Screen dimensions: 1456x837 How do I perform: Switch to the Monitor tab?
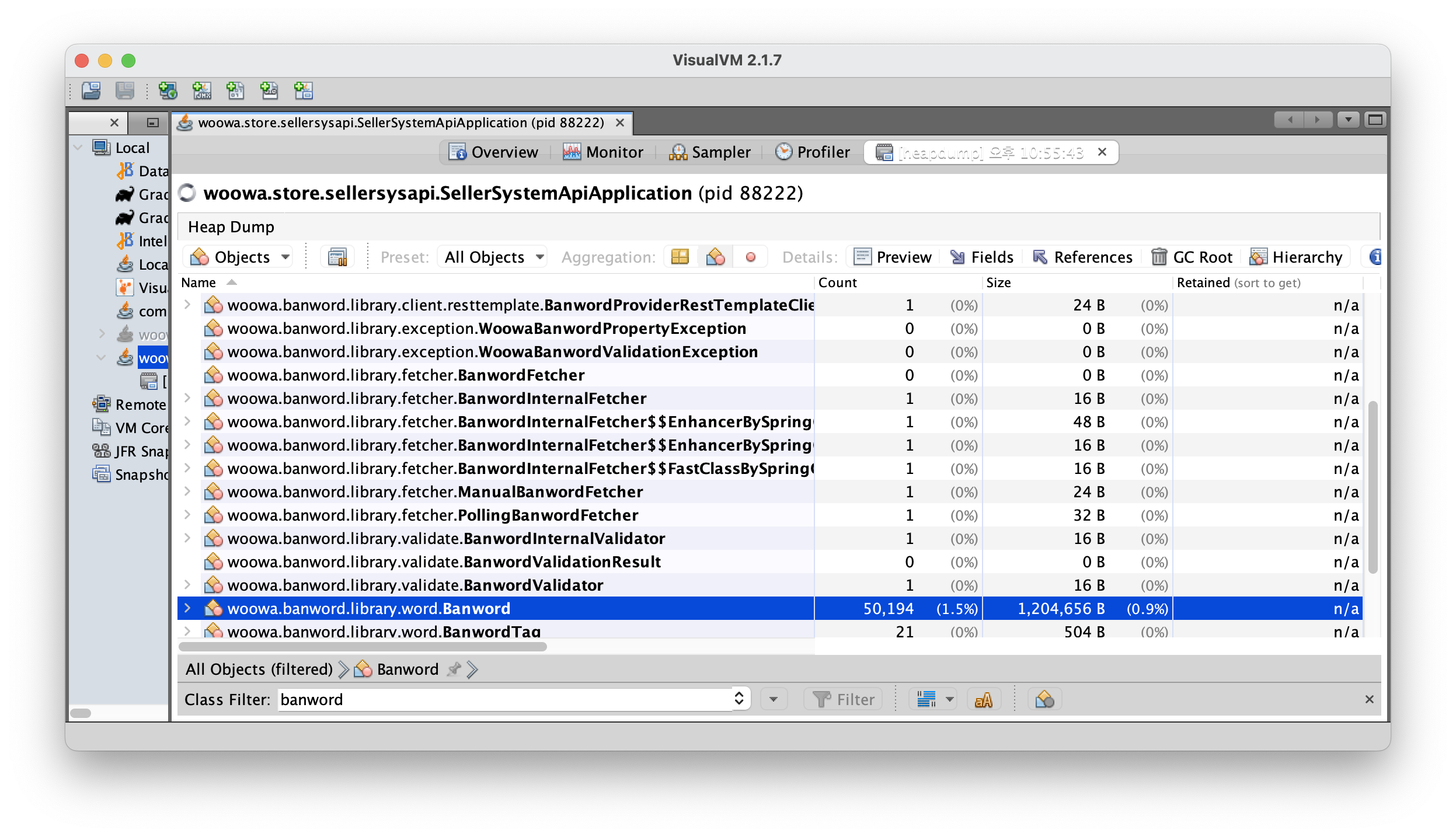point(602,152)
